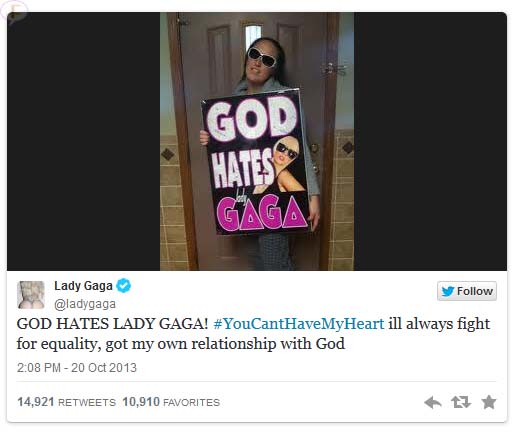The height and width of the screenshot is (438, 517).
Task: Click the black area left of the photo
Action: pos(83,141)
